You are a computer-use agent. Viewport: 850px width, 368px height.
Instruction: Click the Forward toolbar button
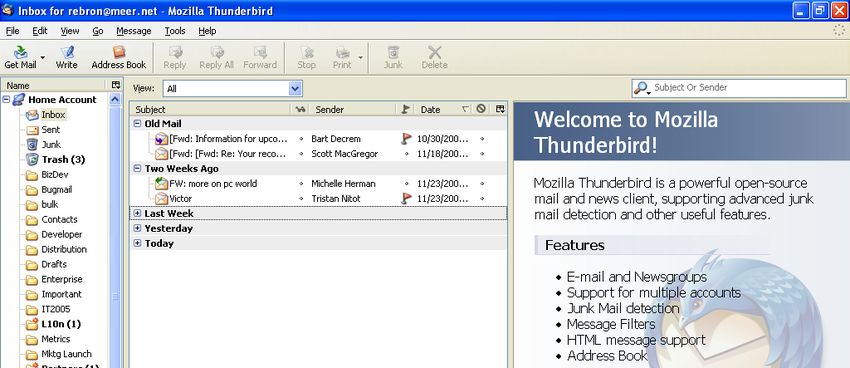[260, 57]
